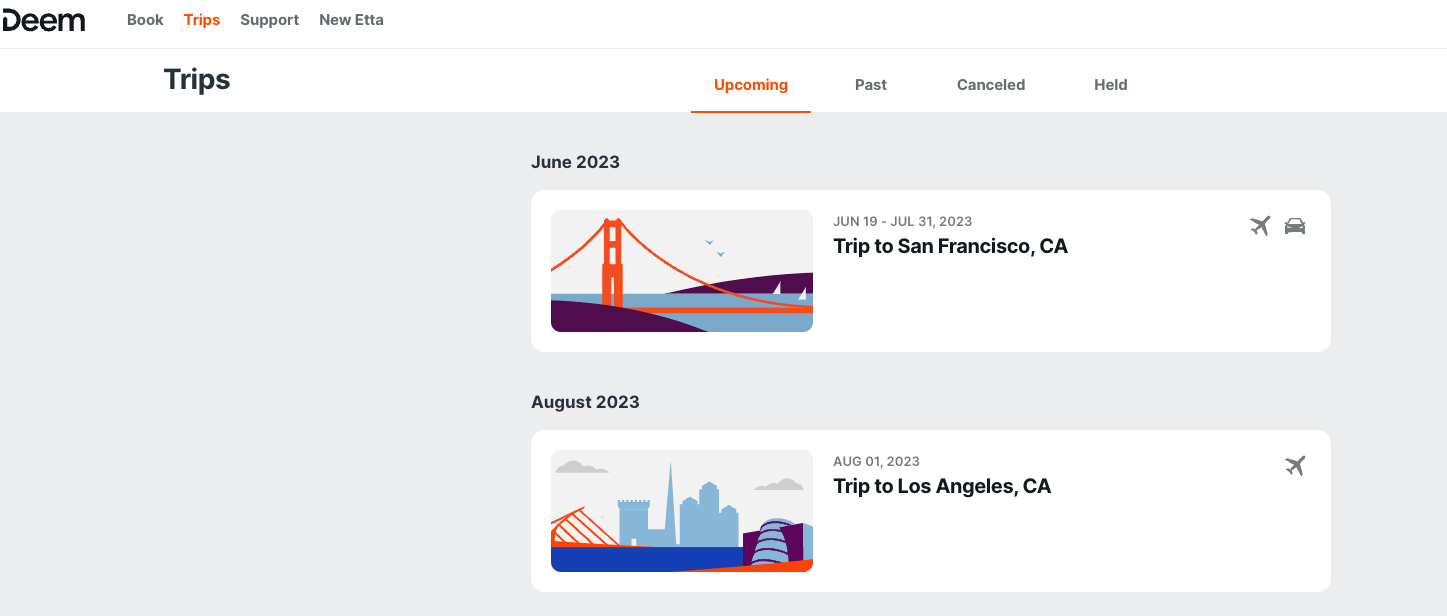Switch to the Past trips tab

coord(870,85)
